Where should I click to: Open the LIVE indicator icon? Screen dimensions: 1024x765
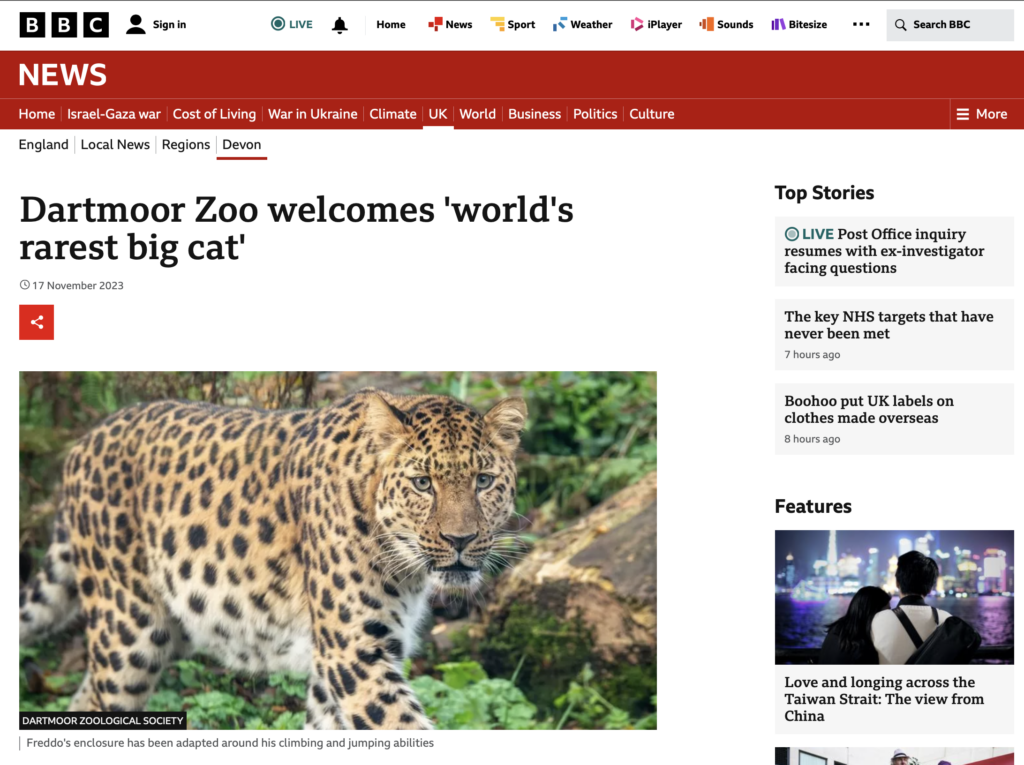(x=278, y=24)
